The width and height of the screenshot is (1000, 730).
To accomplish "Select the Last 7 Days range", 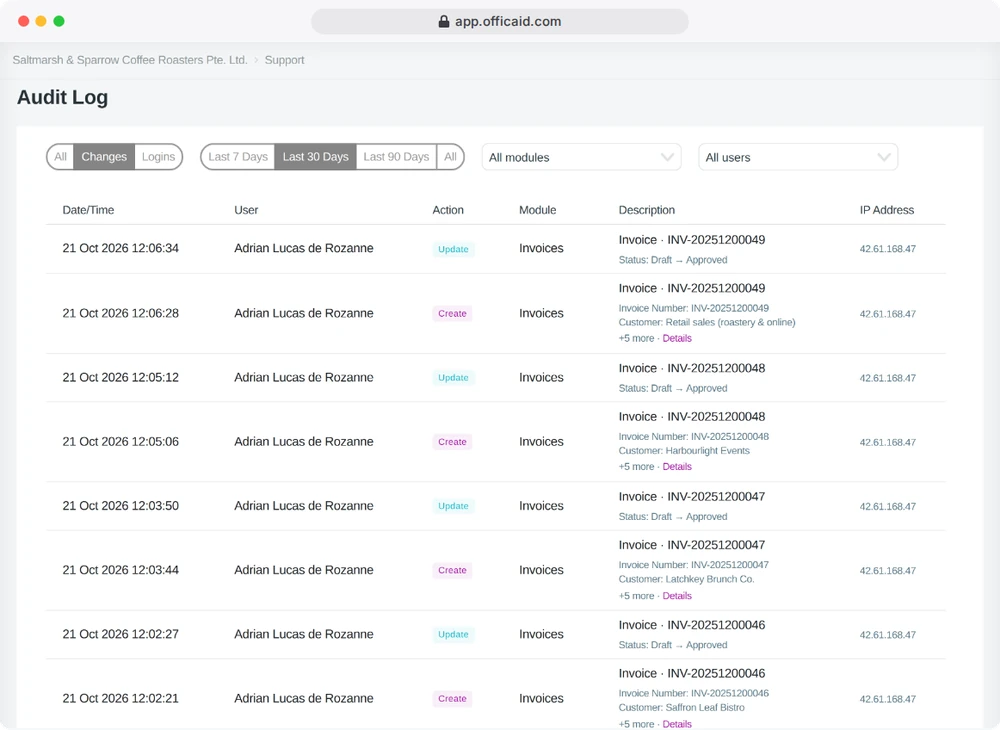I will pyautogui.click(x=238, y=157).
